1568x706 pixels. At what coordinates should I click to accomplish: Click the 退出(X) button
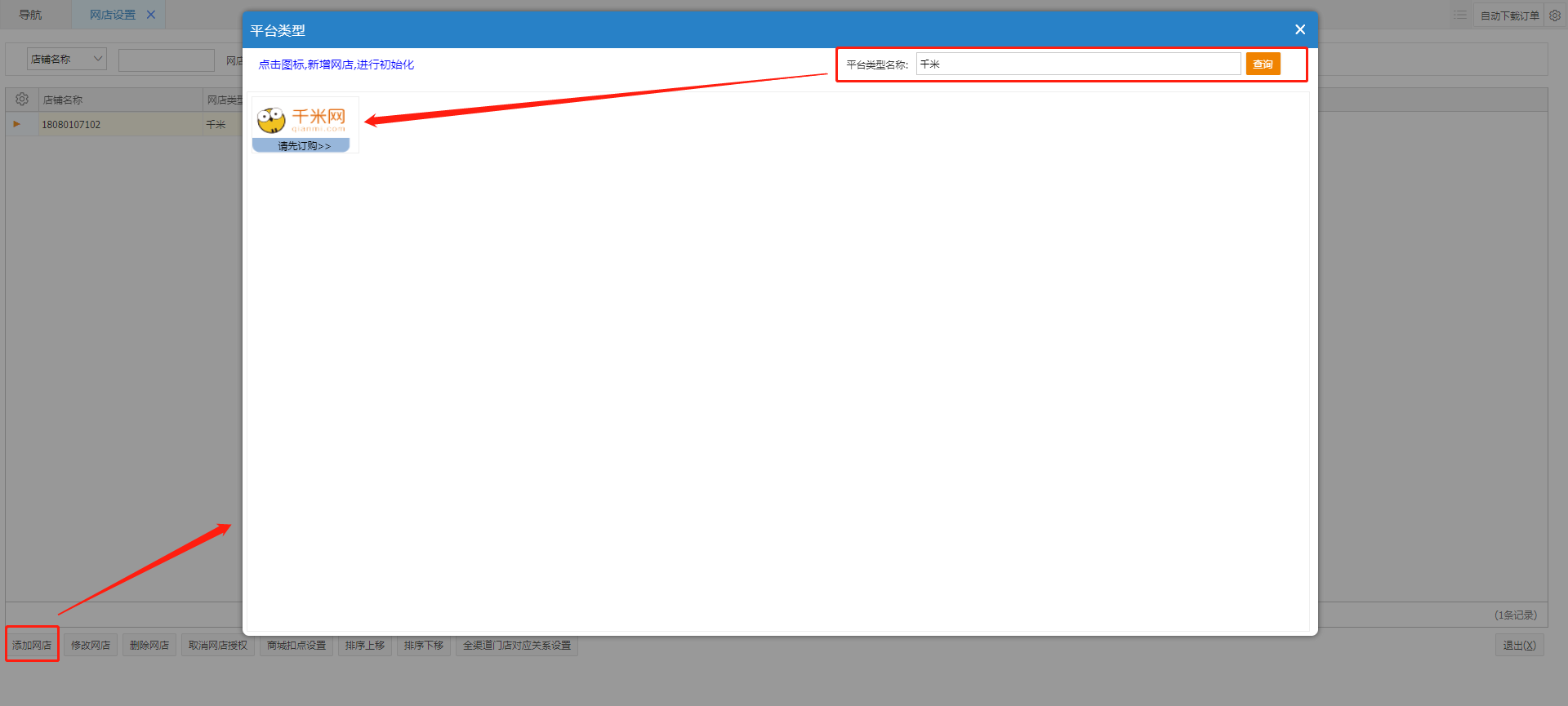pyautogui.click(x=1519, y=645)
